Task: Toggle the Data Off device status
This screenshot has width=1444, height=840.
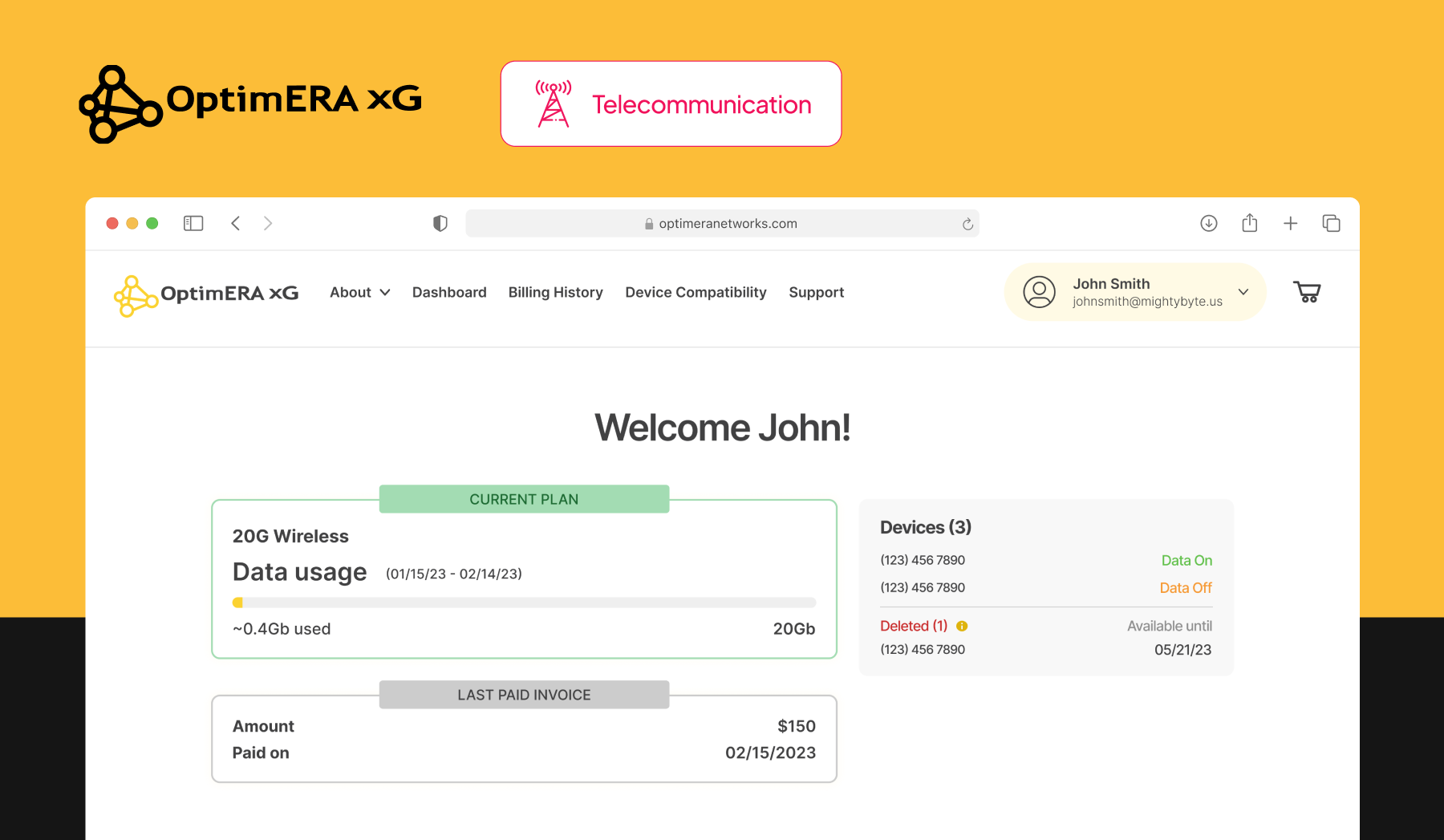Action: click(x=1185, y=587)
